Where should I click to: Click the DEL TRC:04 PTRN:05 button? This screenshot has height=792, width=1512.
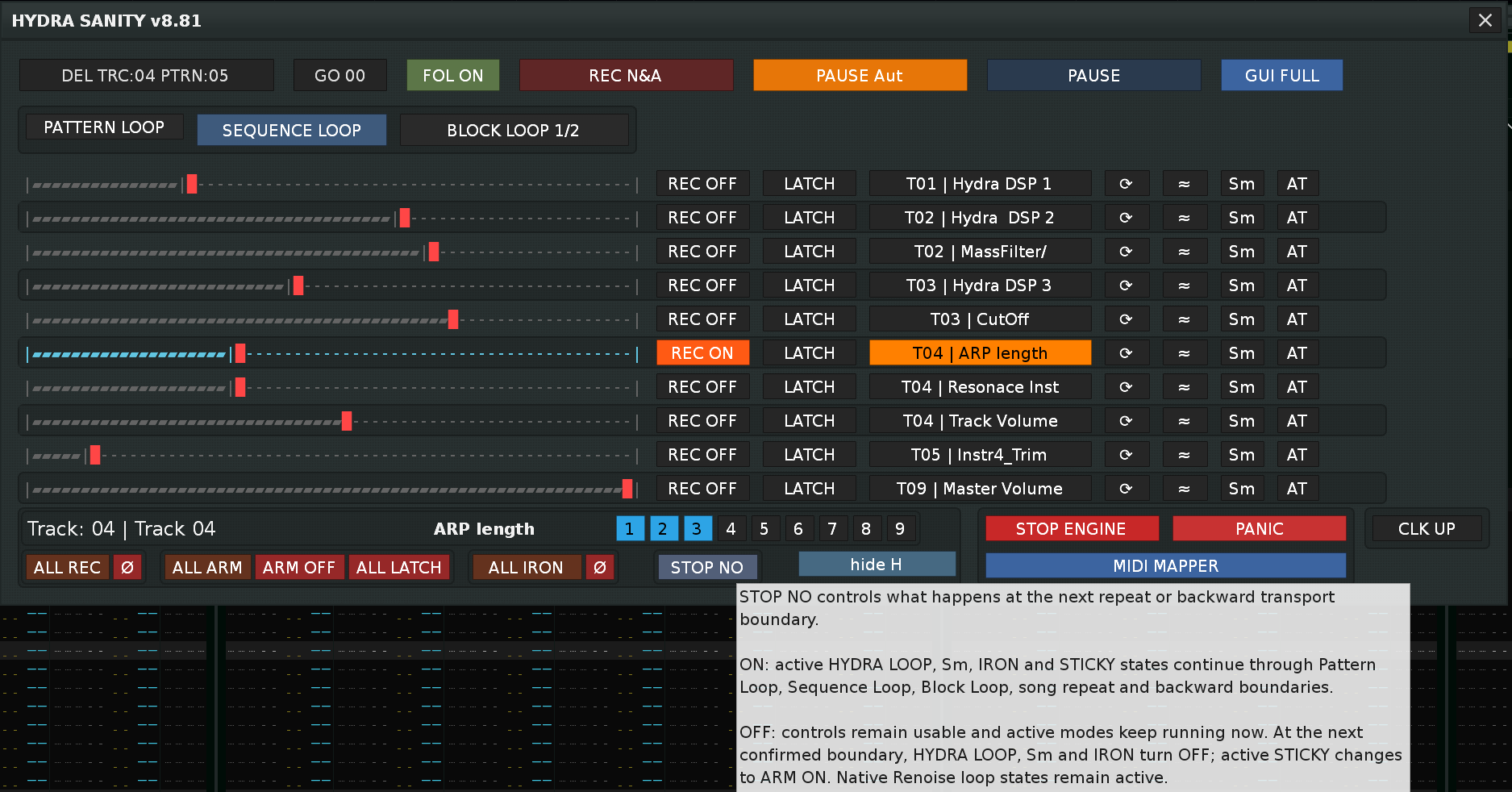(x=146, y=76)
